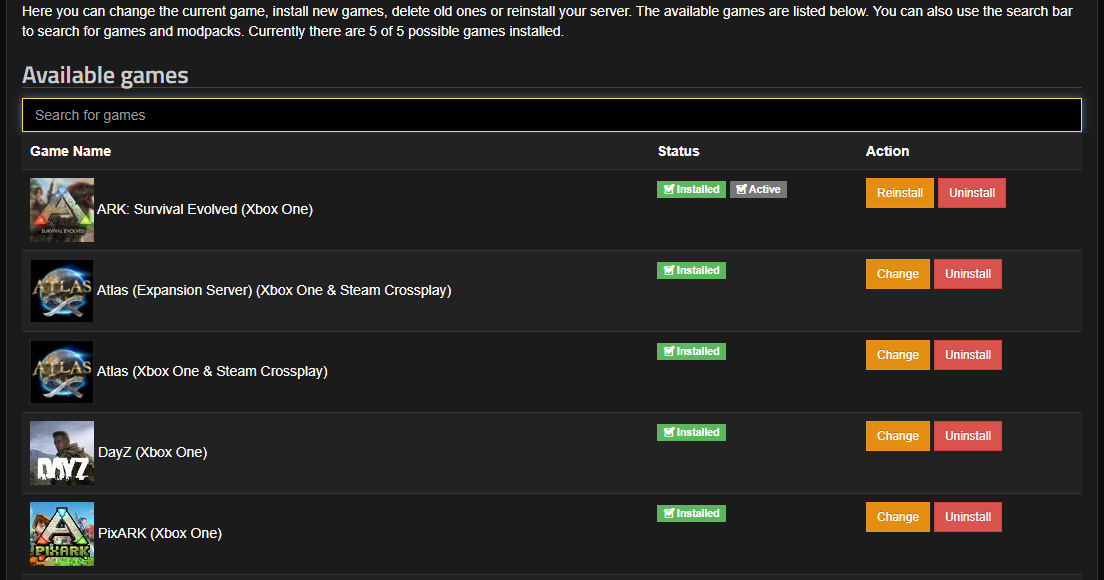1104x580 pixels.
Task: Change active game to DayZ
Action: pos(898,436)
